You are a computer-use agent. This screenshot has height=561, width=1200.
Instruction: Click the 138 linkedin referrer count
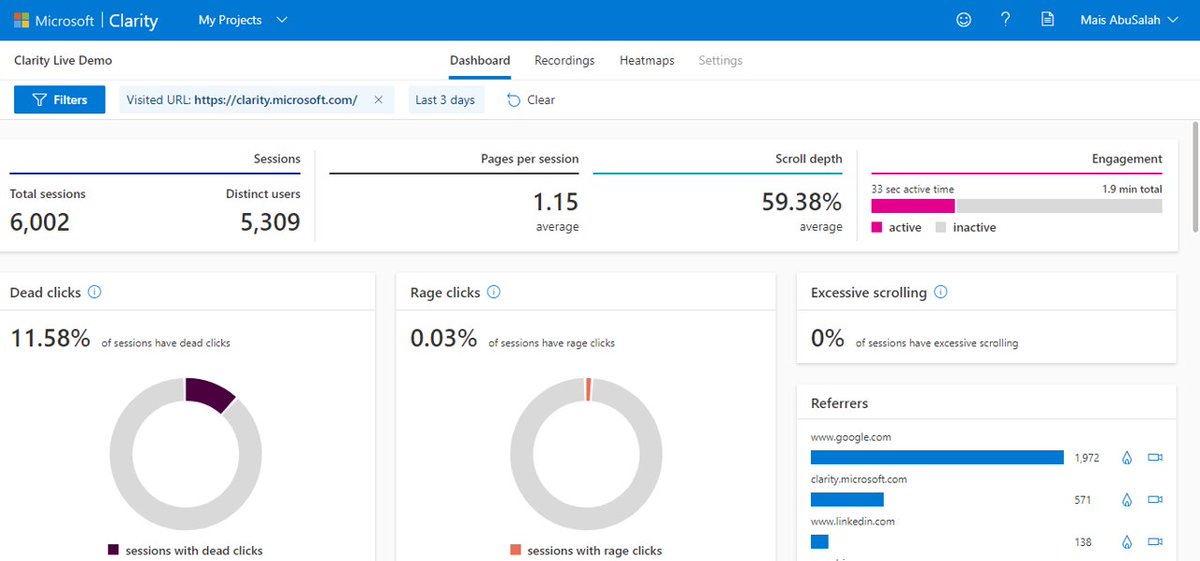click(x=1083, y=542)
